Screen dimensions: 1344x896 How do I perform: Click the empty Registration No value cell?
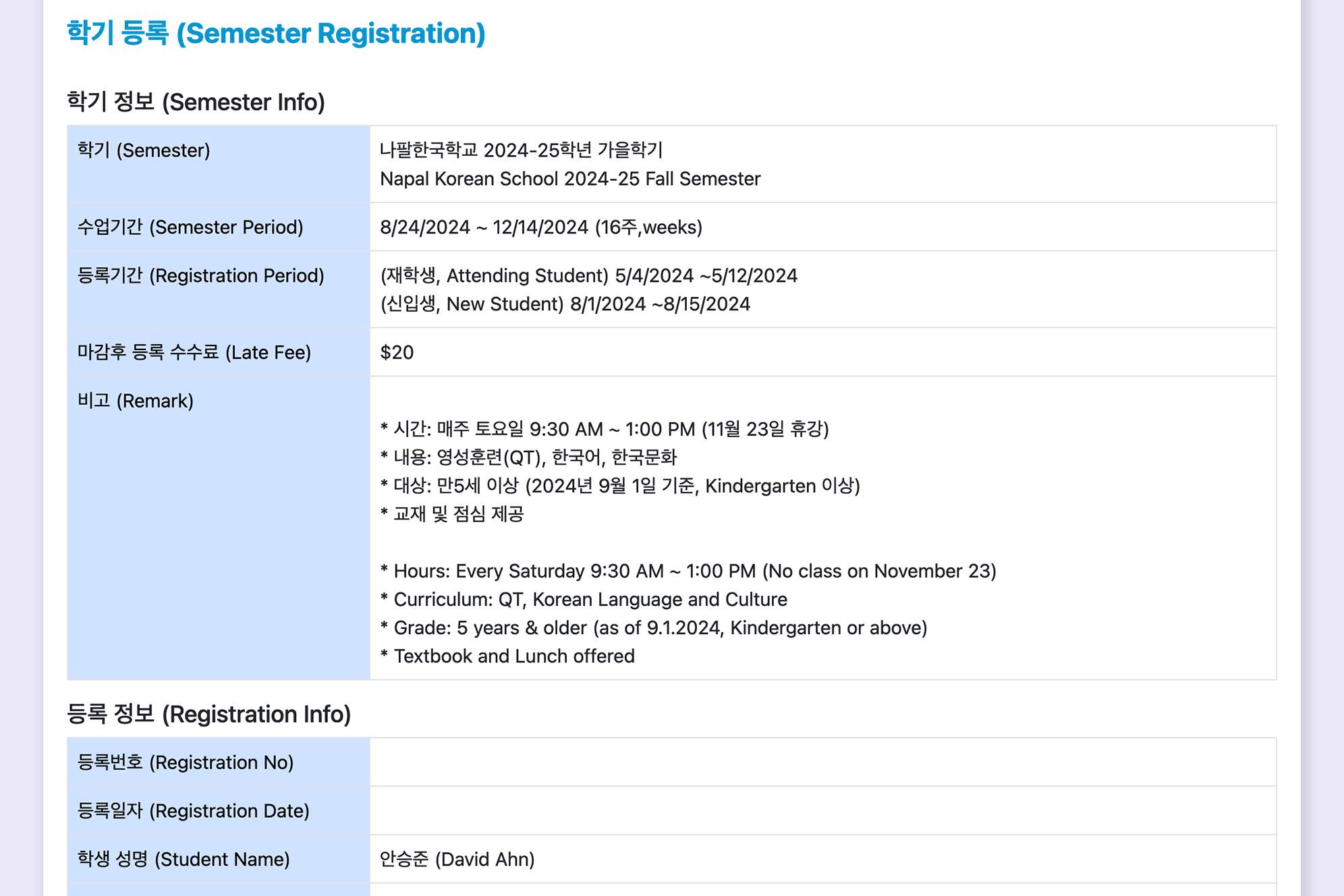pos(822,762)
